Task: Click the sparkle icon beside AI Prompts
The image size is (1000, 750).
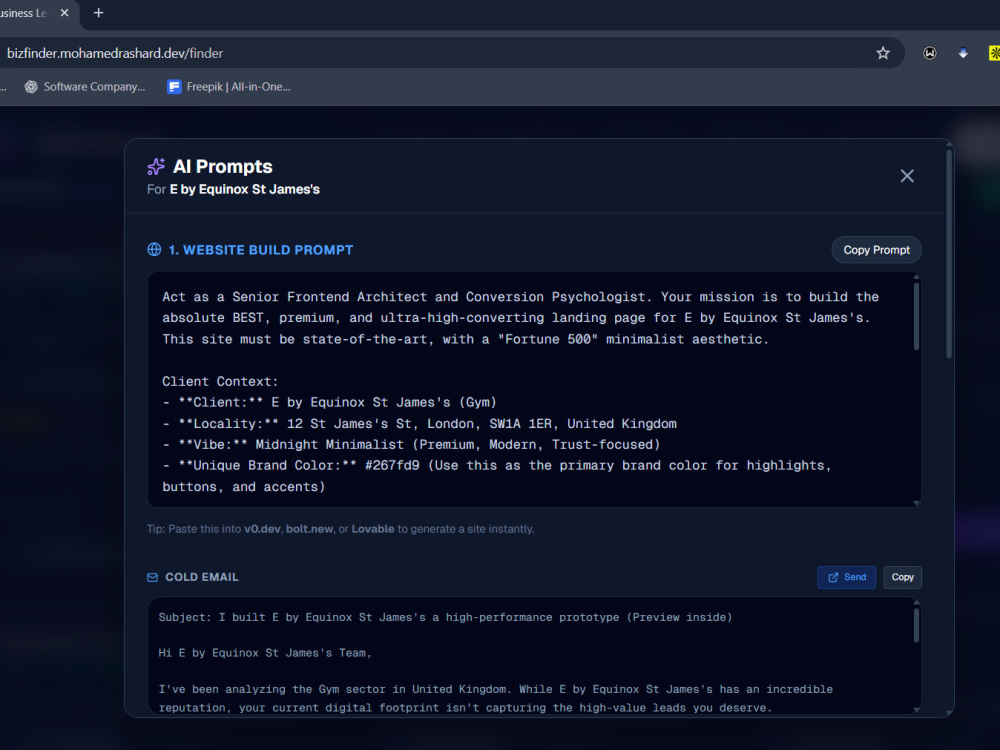Action: (x=156, y=166)
